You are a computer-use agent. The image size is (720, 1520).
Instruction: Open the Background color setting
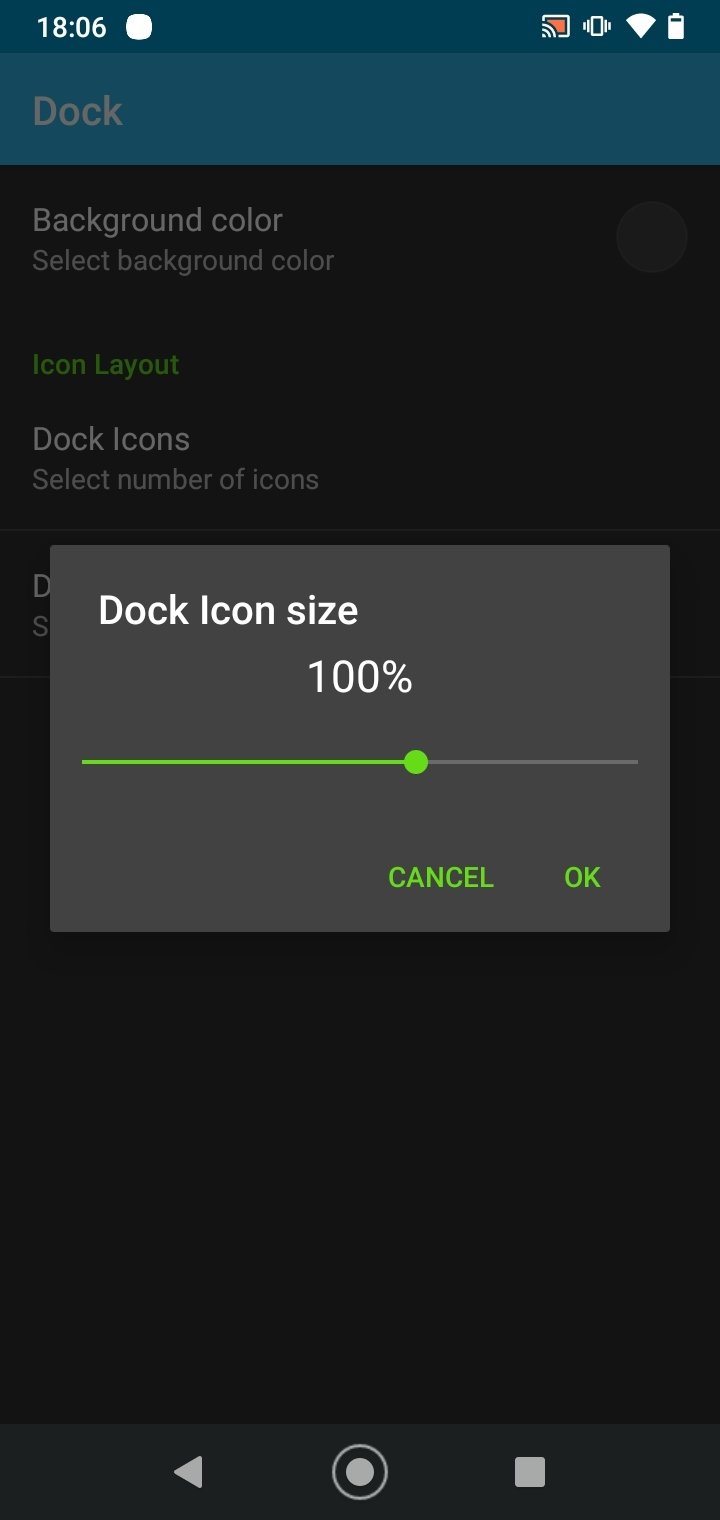(x=360, y=238)
